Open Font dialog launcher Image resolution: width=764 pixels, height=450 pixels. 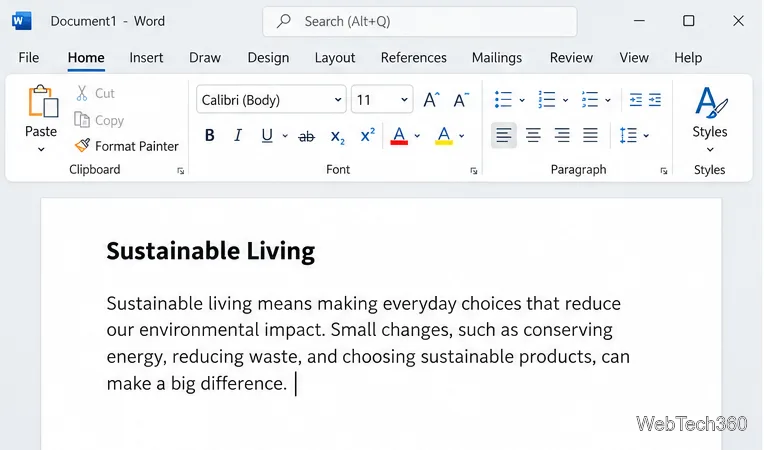click(474, 171)
